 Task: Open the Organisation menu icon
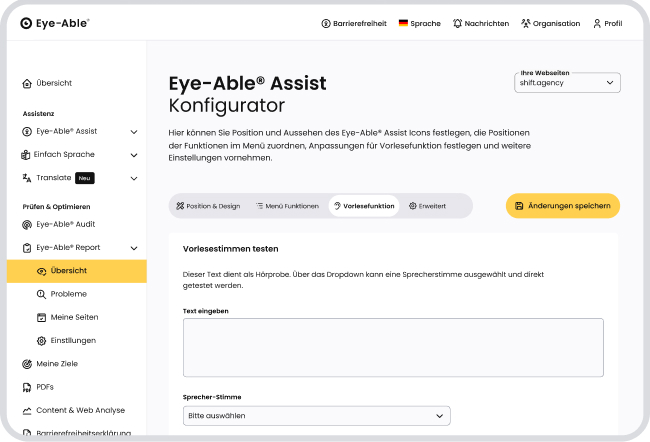tap(525, 23)
